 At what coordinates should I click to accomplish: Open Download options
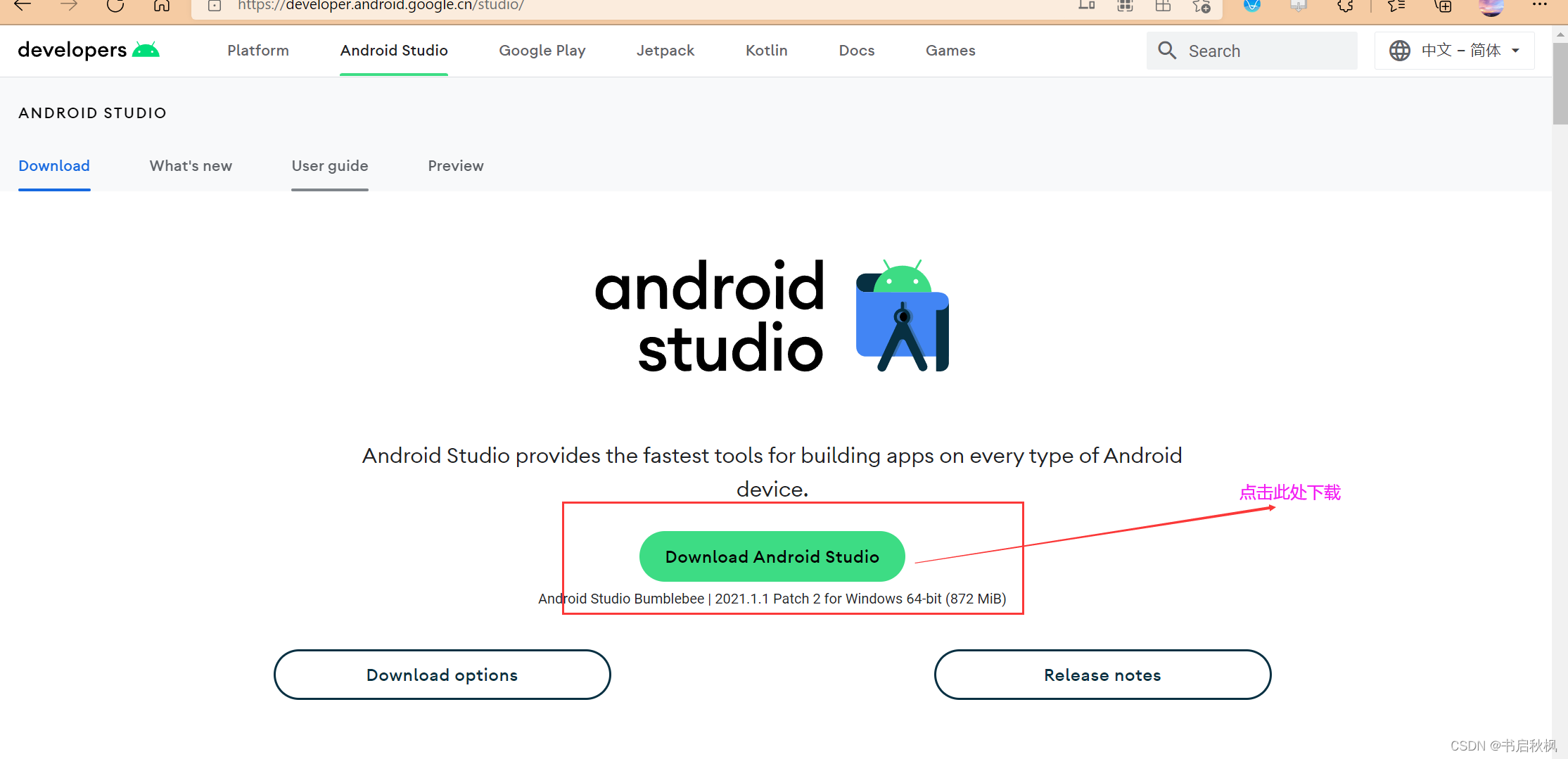pos(442,675)
